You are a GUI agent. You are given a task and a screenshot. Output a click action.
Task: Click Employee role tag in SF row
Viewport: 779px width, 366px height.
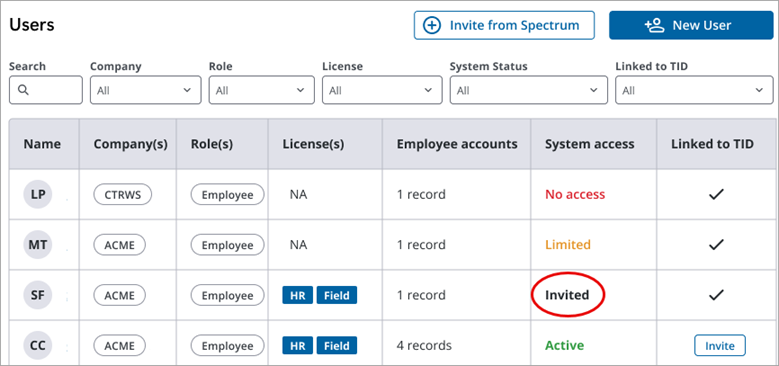pos(228,295)
